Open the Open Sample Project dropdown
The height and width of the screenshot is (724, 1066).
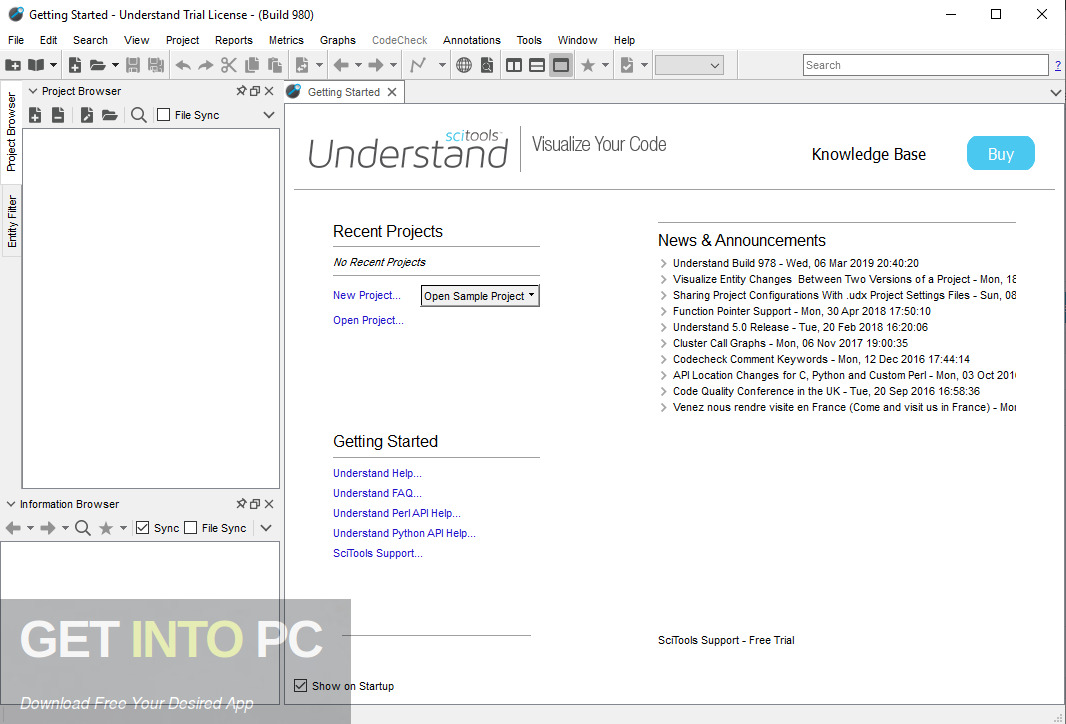click(480, 296)
